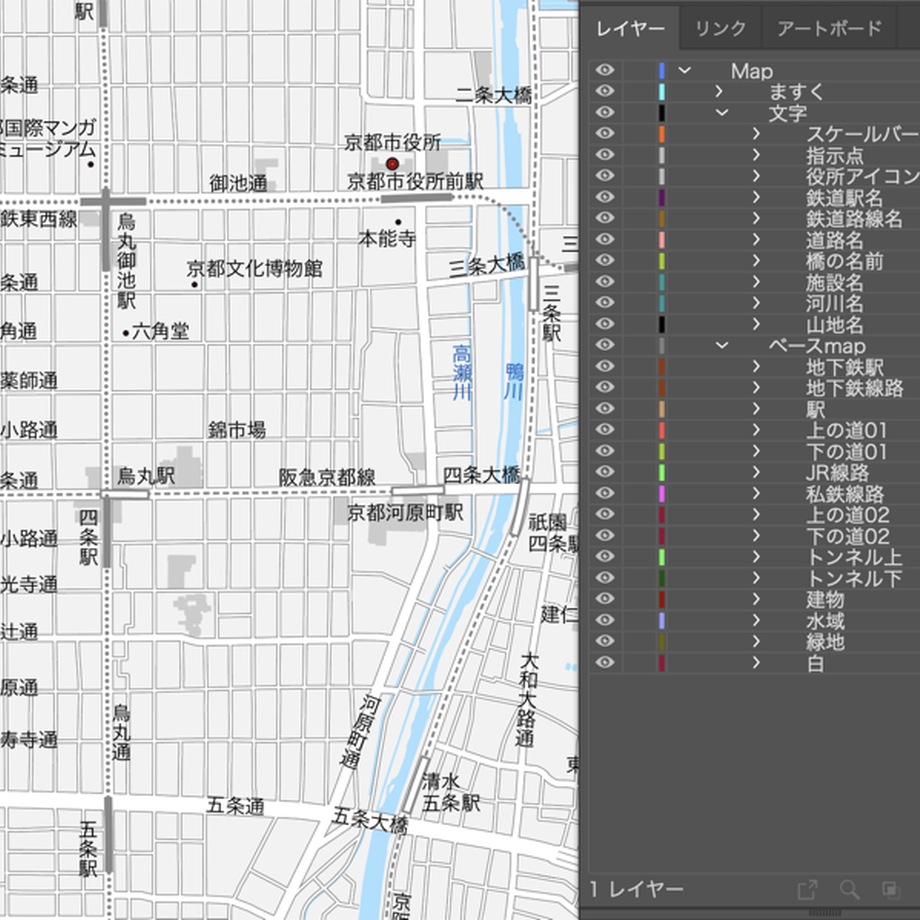
Task: Expand the 私鉄線路 sublayer
Action: pos(757,493)
